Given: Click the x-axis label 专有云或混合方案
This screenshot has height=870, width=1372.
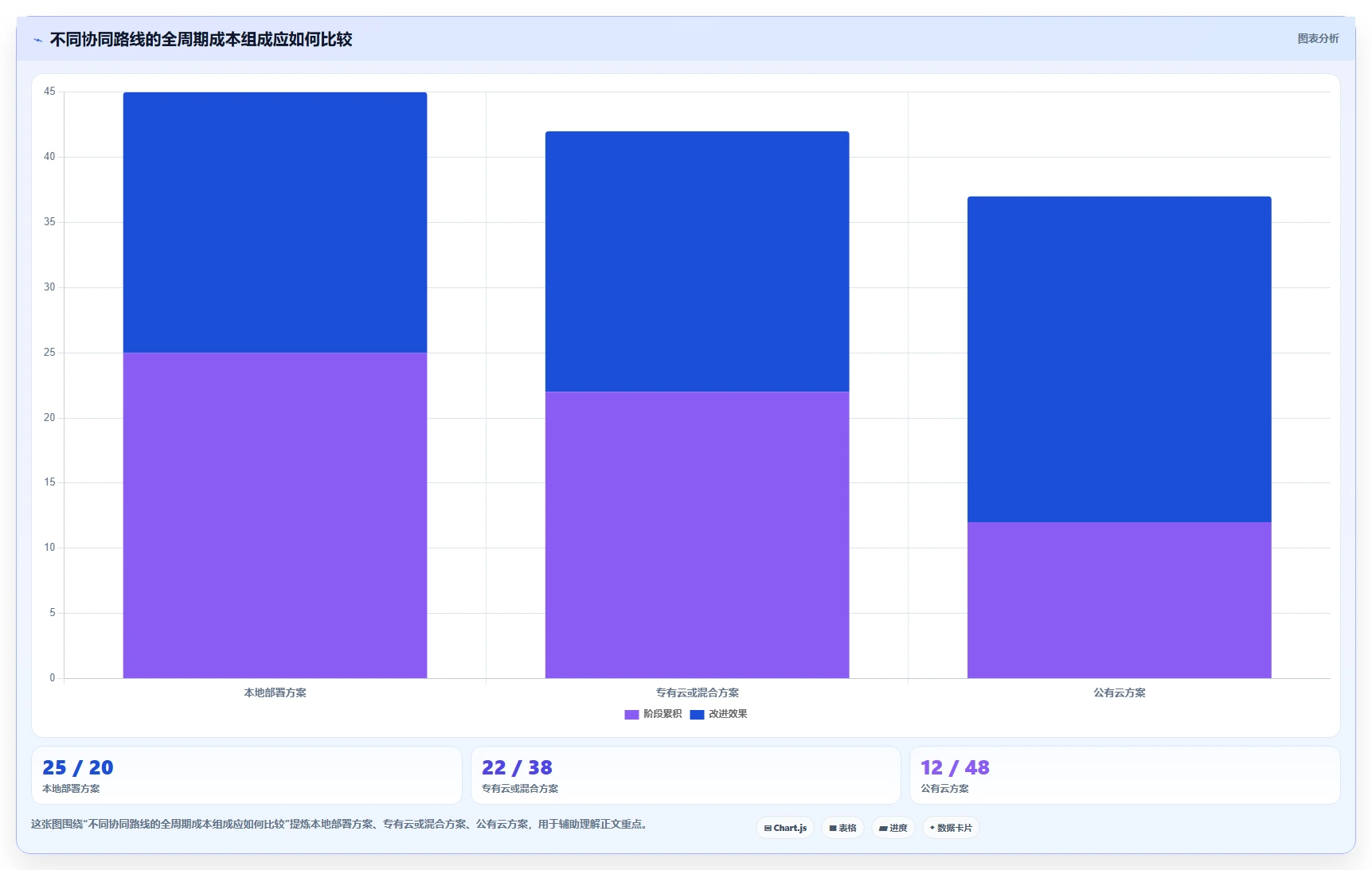Looking at the screenshot, I should (x=697, y=692).
